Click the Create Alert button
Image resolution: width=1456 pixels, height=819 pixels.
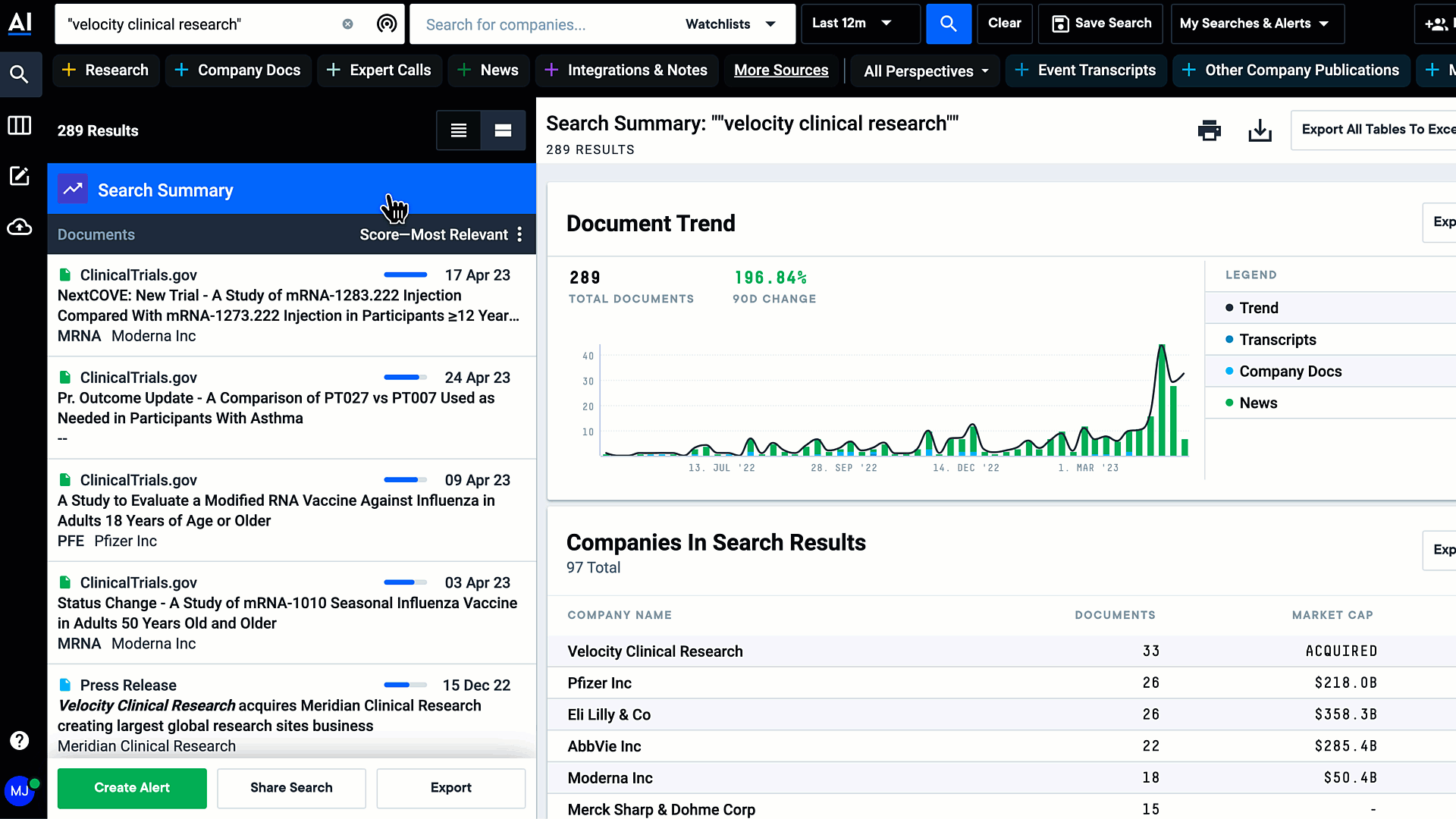click(132, 788)
